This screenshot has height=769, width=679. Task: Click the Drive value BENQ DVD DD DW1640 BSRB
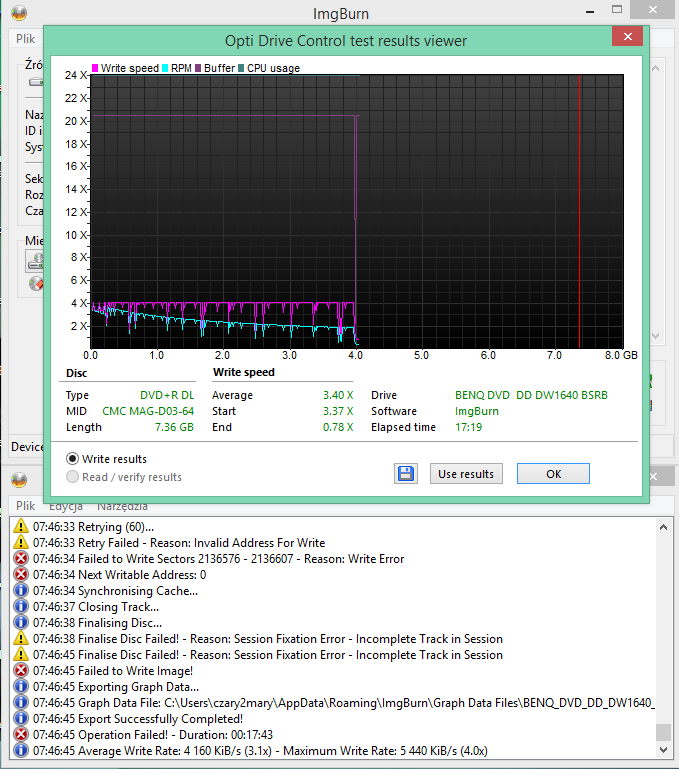[x=531, y=395]
